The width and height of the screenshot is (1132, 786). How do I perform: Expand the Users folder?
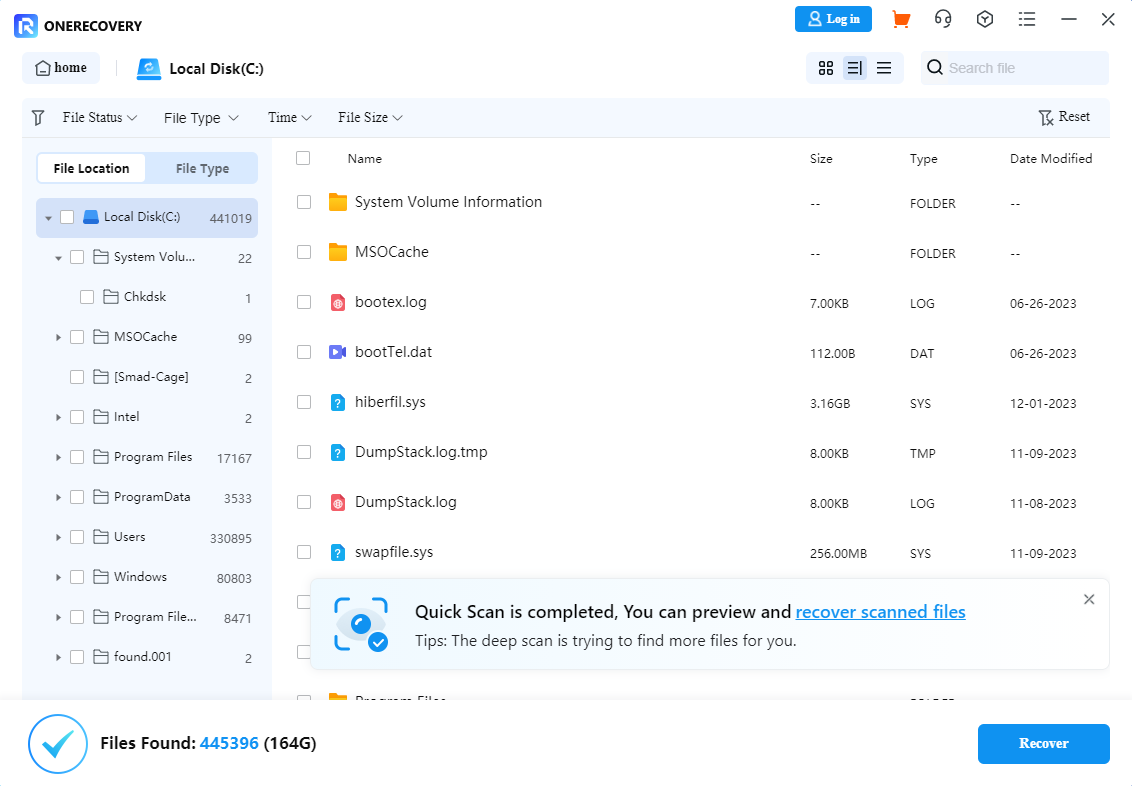[x=58, y=537]
